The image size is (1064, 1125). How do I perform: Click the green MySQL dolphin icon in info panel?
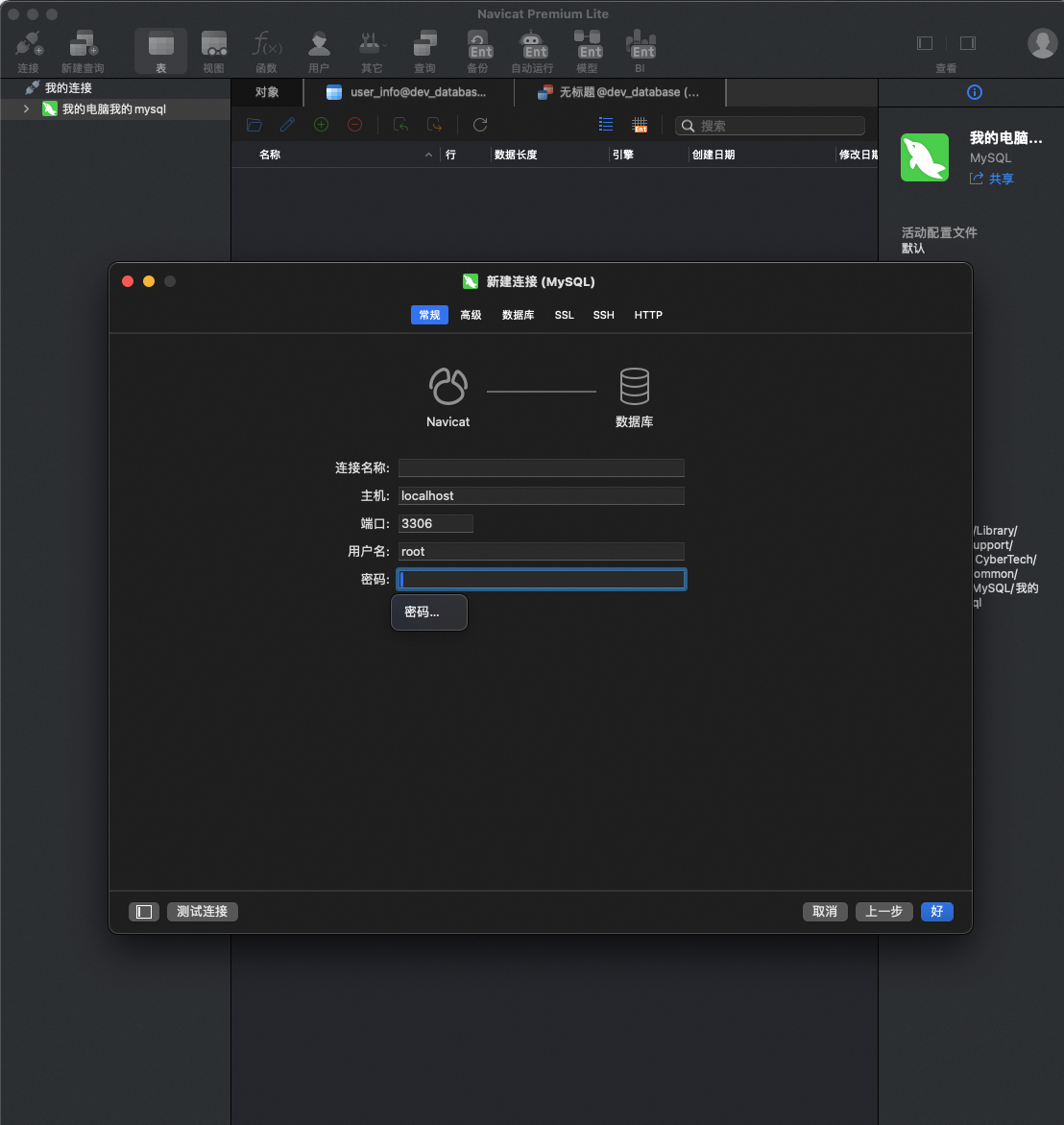coord(925,157)
